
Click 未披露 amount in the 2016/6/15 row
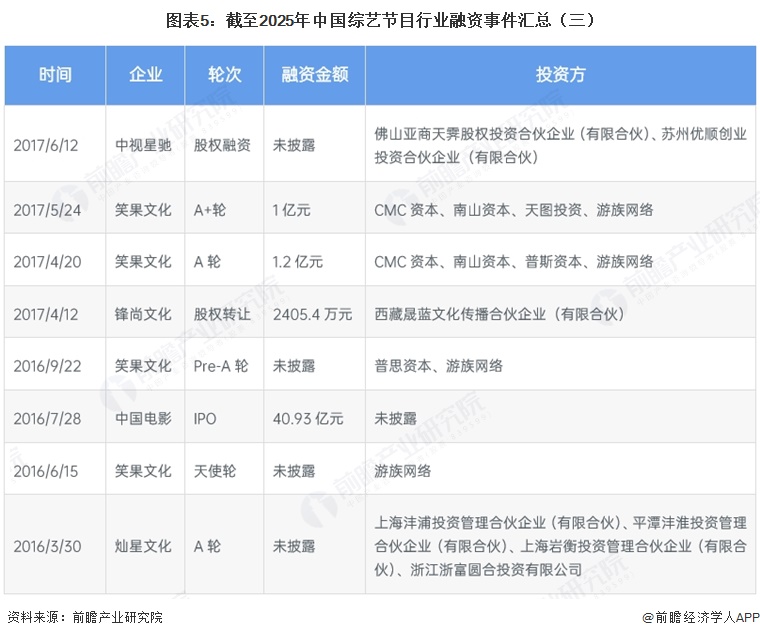[294, 471]
